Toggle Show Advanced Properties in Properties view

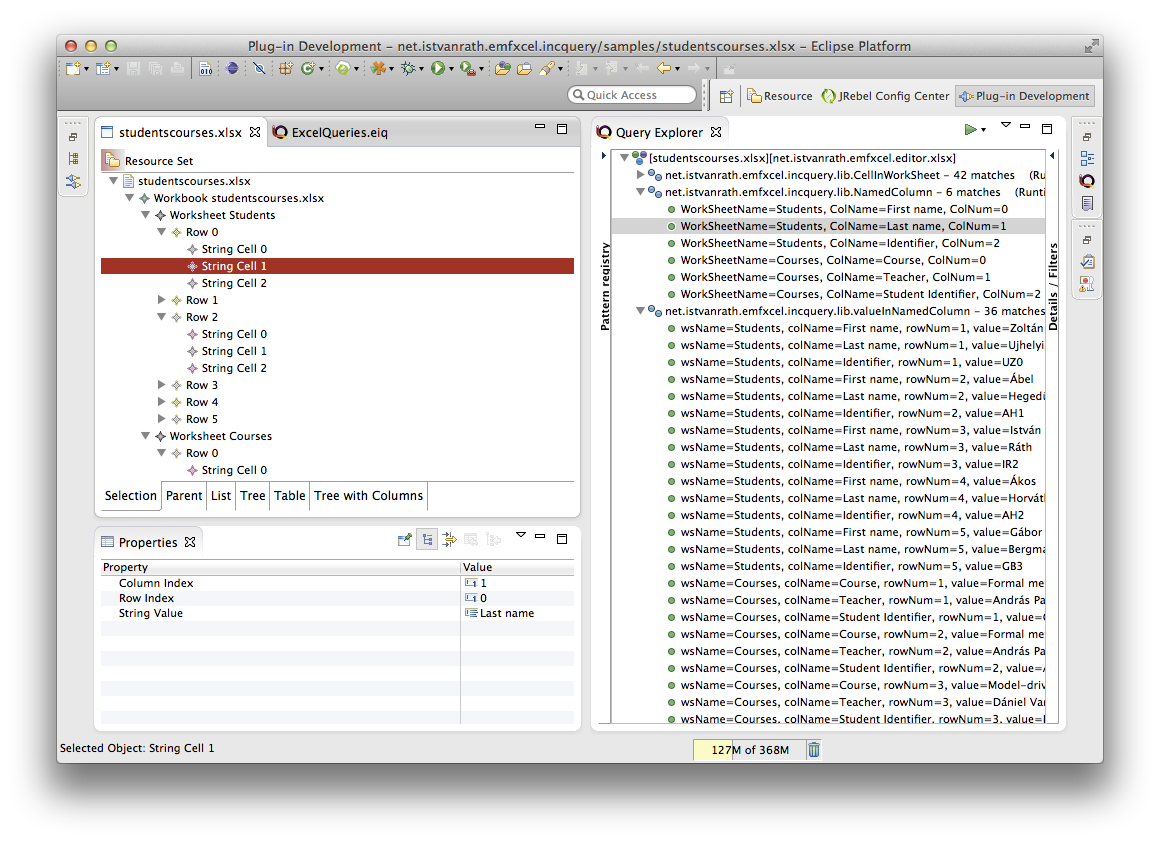pos(449,539)
